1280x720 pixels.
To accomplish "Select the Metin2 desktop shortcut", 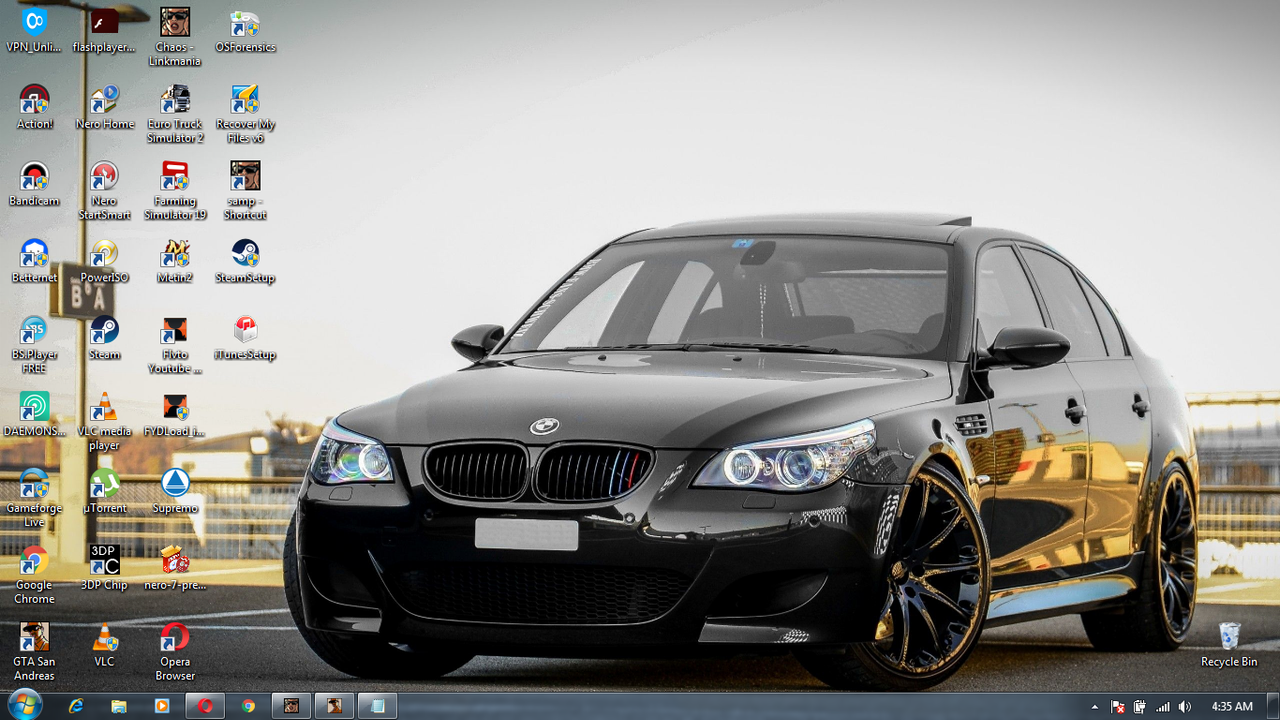I will pyautogui.click(x=175, y=261).
